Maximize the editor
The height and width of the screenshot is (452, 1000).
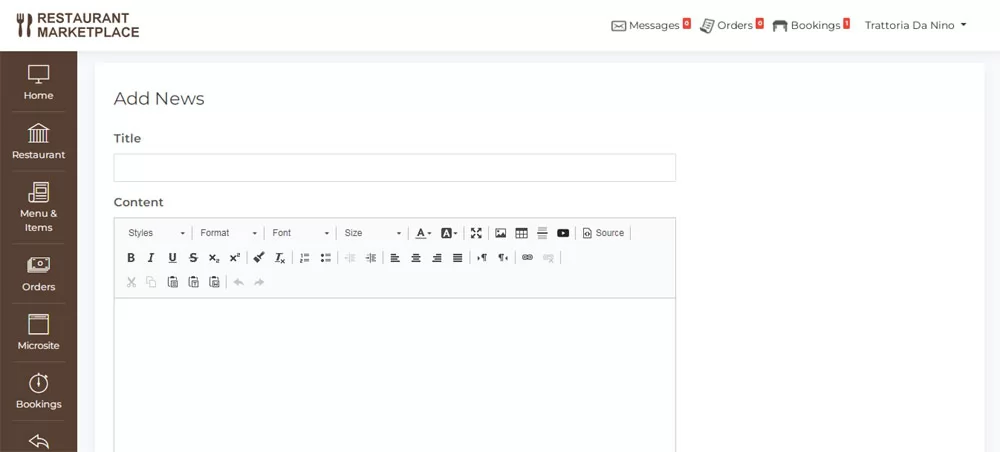476,233
